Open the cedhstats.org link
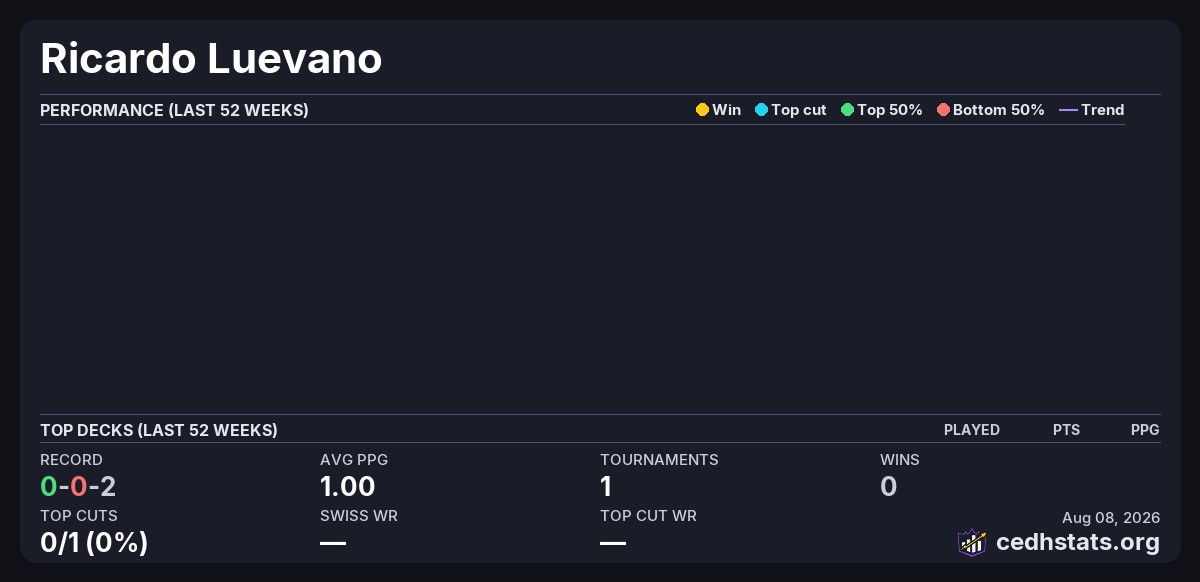This screenshot has height=582, width=1200. pos(1078,542)
